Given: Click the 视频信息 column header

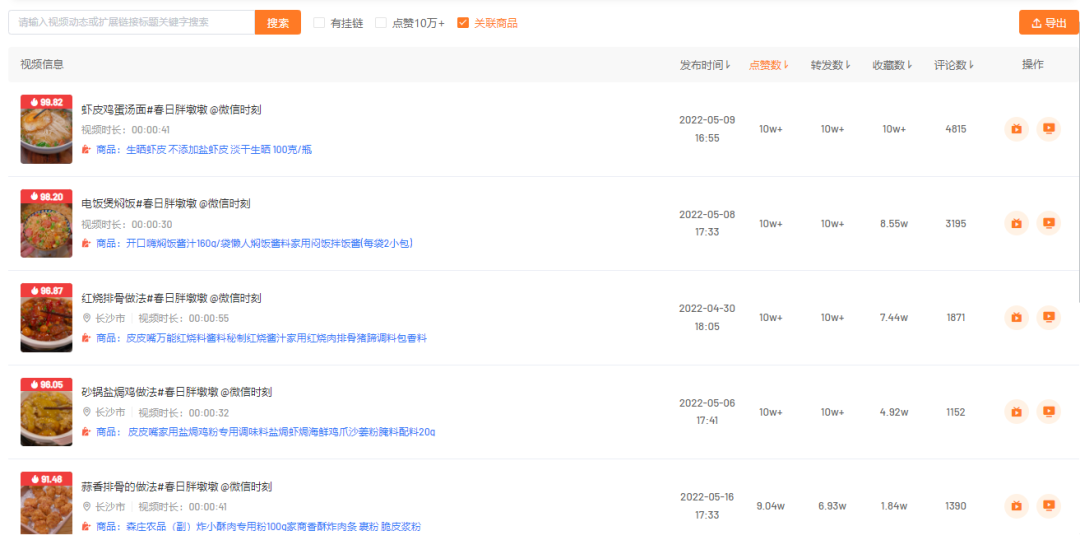Looking at the screenshot, I should pos(42,65).
